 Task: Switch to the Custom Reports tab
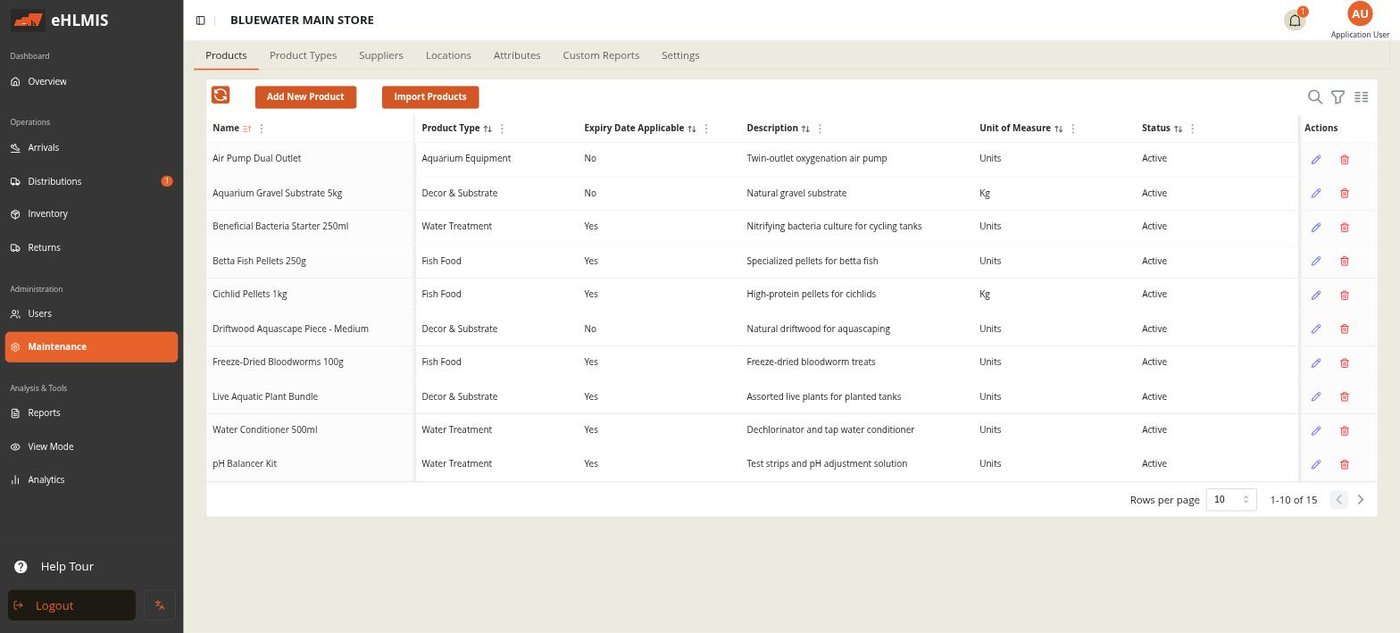(x=601, y=55)
